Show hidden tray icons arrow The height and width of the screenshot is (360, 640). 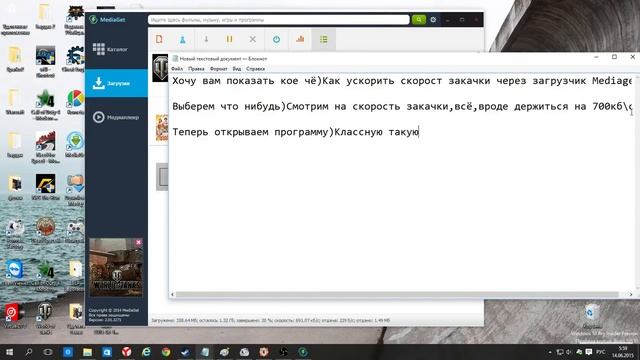[x=550, y=352]
